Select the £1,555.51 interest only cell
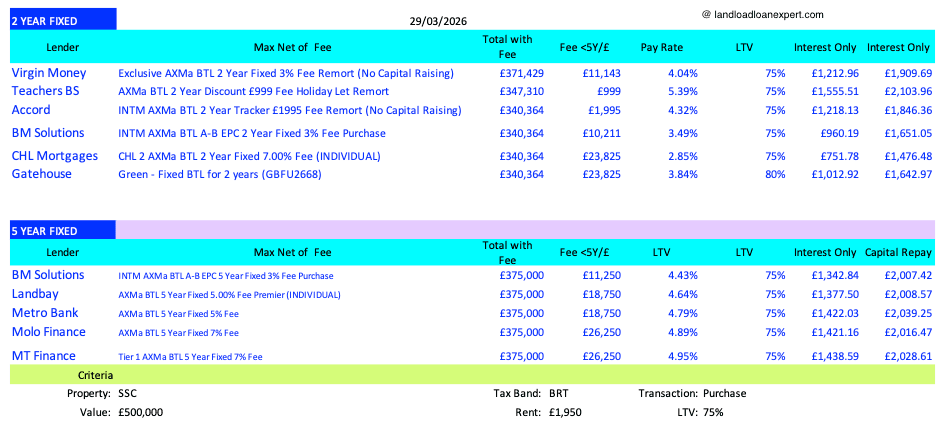Screen dimensions: 946x433 point(835,92)
